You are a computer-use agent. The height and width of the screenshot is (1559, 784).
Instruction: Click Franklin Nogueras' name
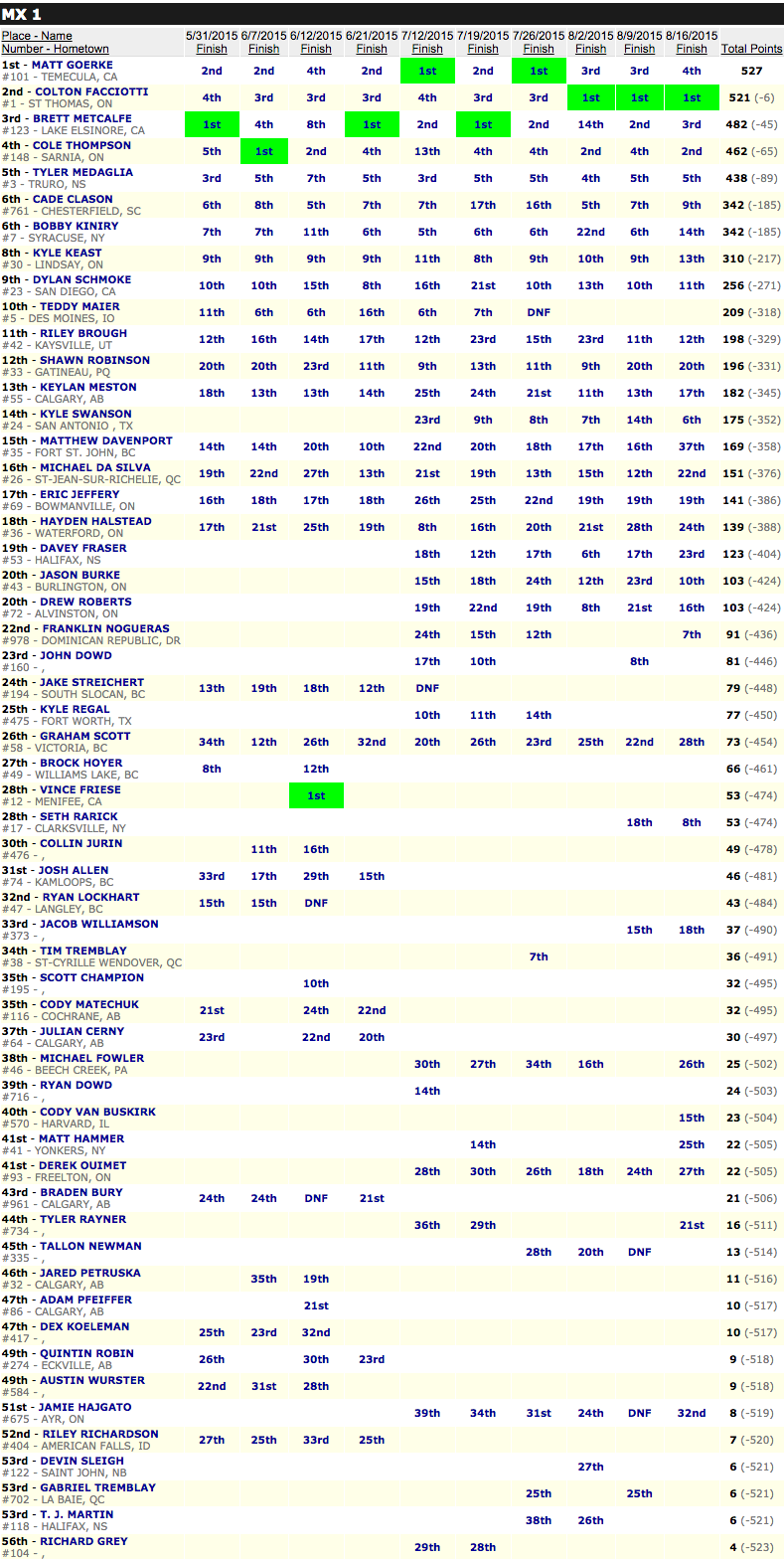pyautogui.click(x=105, y=628)
